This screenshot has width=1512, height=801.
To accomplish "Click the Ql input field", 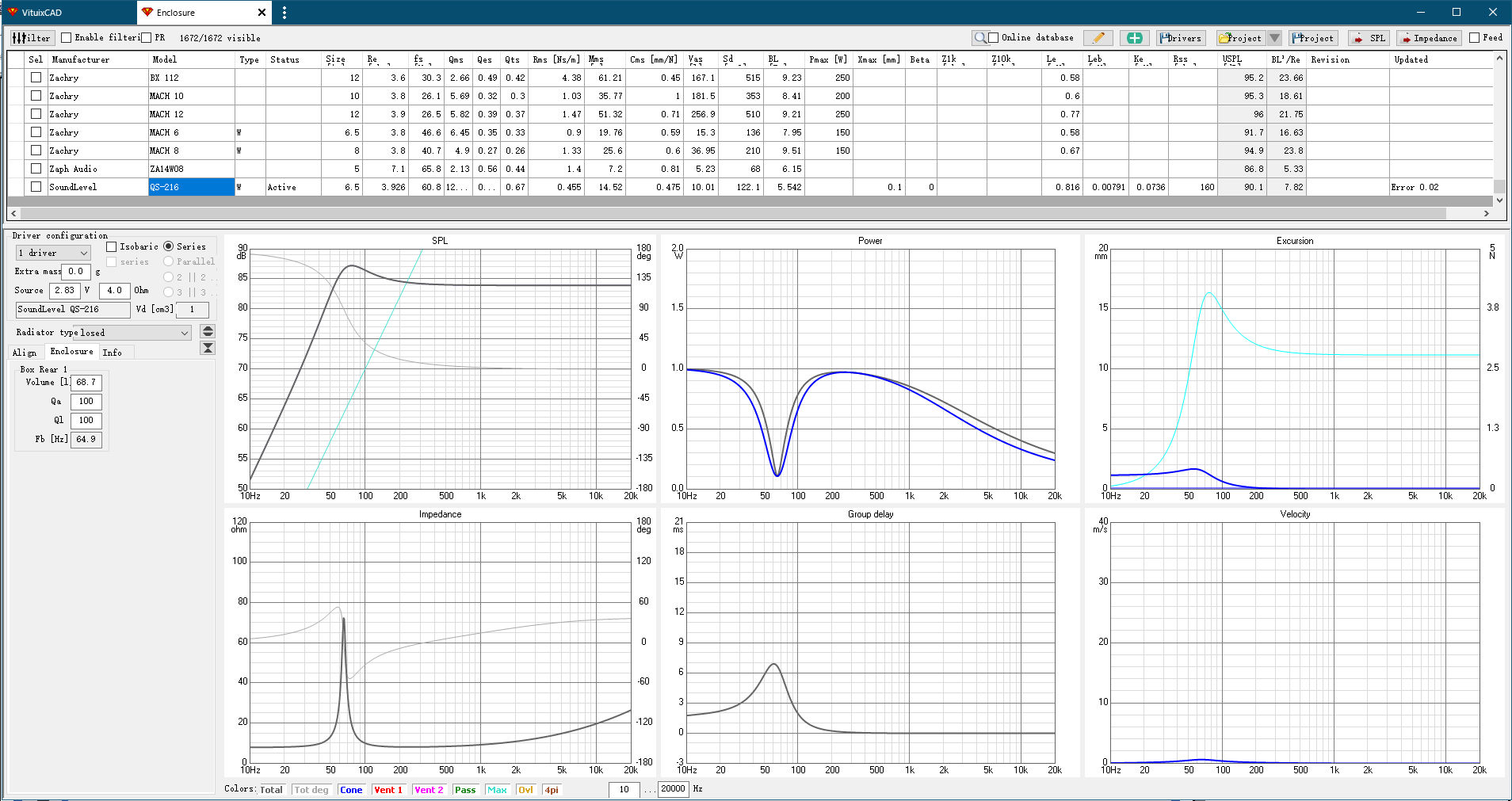I will pos(86,420).
